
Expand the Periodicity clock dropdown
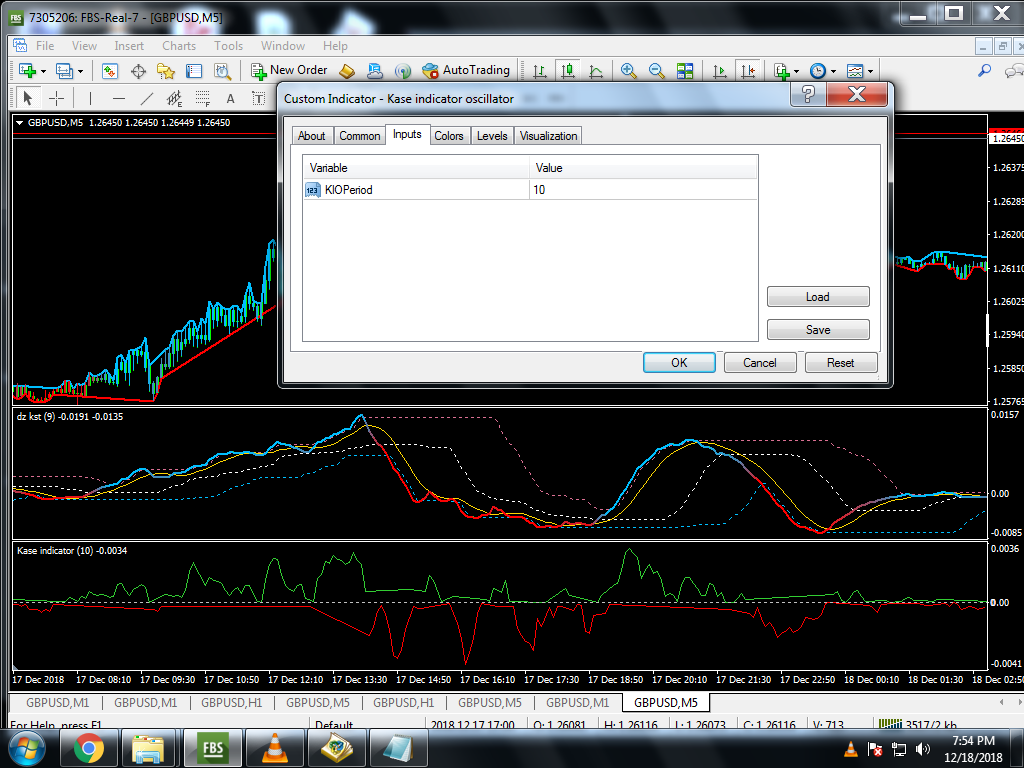(x=822, y=71)
